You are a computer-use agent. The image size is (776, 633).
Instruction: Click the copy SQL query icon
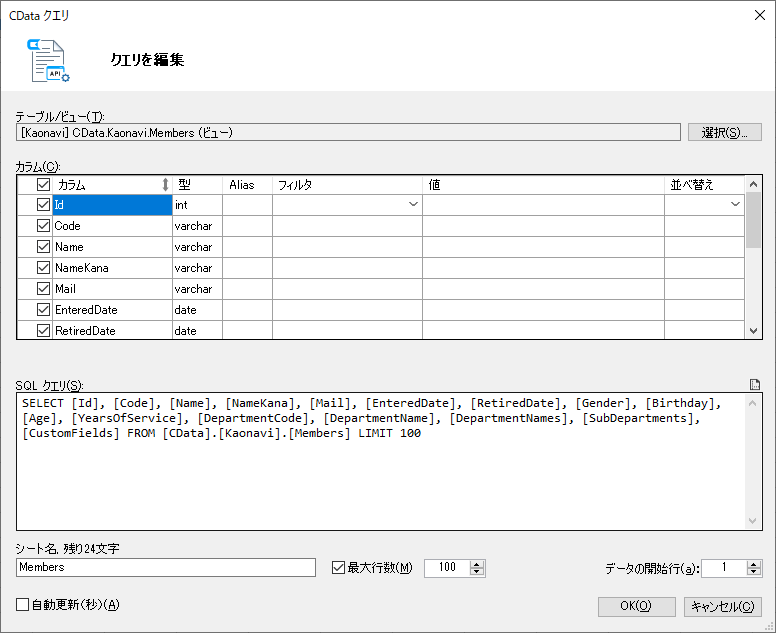coord(755,384)
